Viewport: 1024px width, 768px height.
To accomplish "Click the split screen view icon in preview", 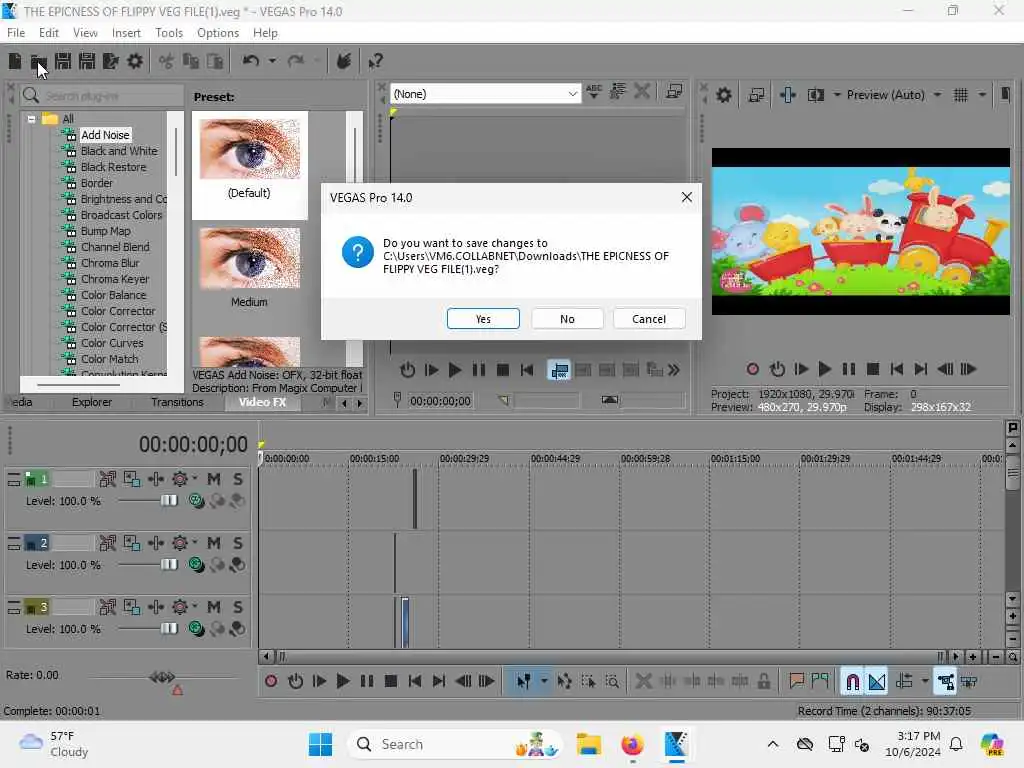I will 816,95.
